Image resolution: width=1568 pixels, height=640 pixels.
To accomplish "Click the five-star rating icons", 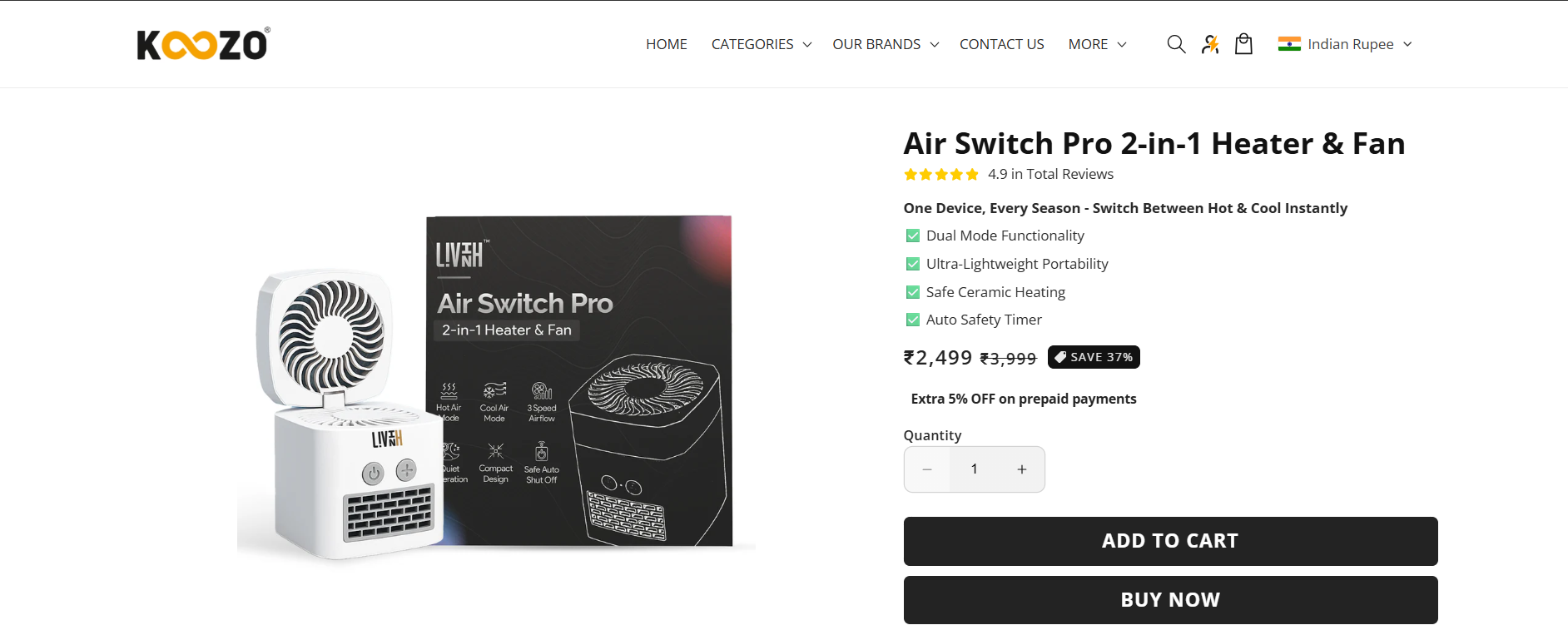I will (x=941, y=175).
